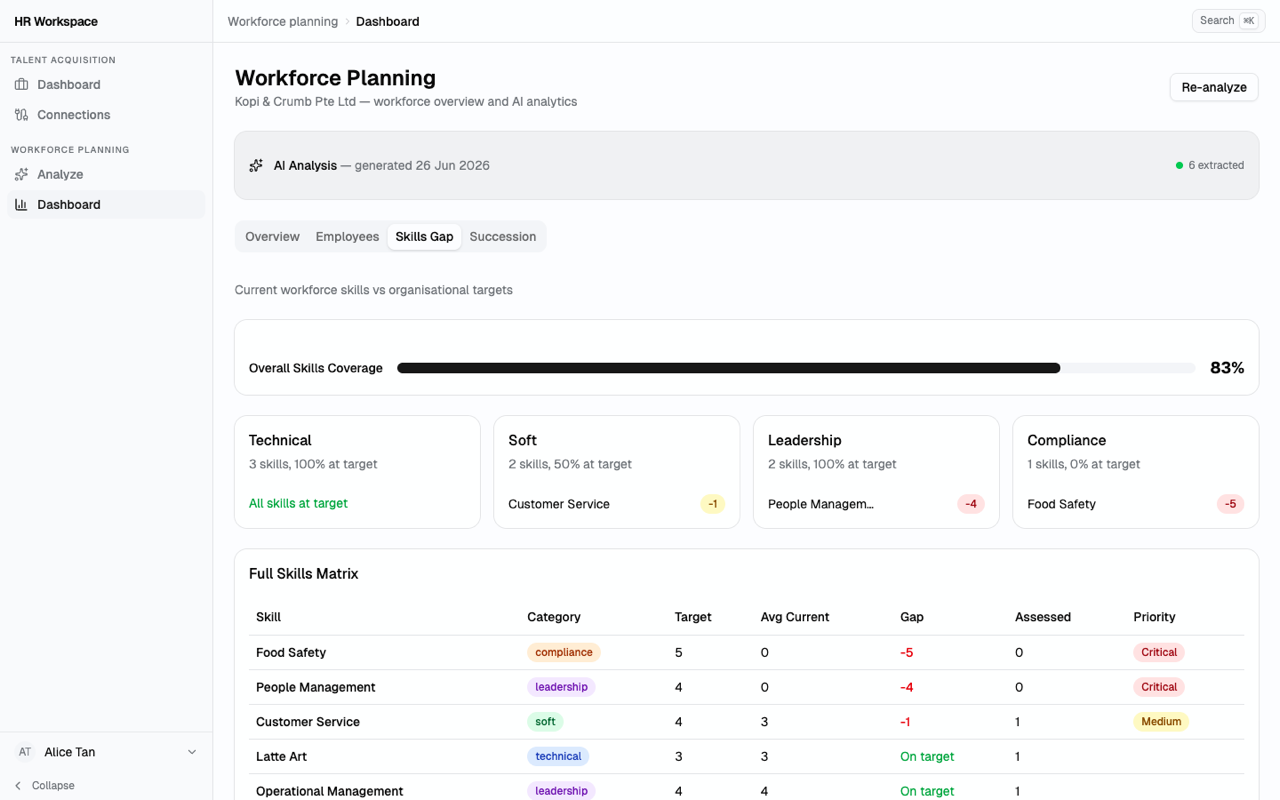Open the Succession tab

503,237
